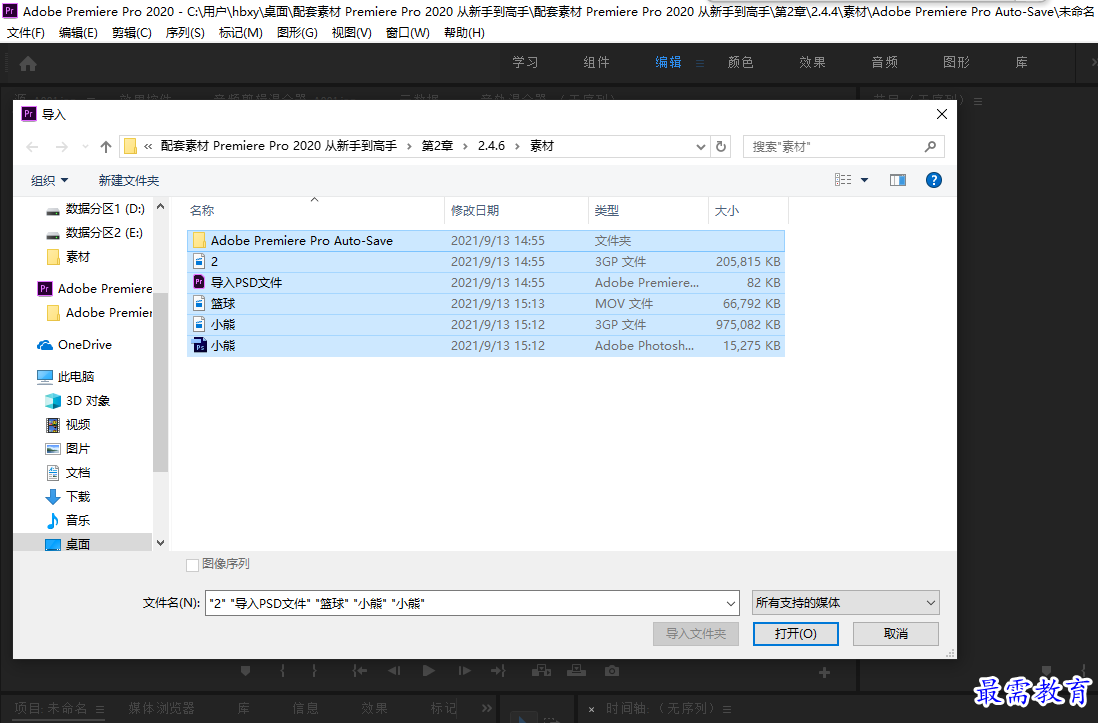Viewport: 1098px width, 723px height.
Task: Open the Adobe Premiere sidebar entry with Pr icon
Action: click(95, 289)
